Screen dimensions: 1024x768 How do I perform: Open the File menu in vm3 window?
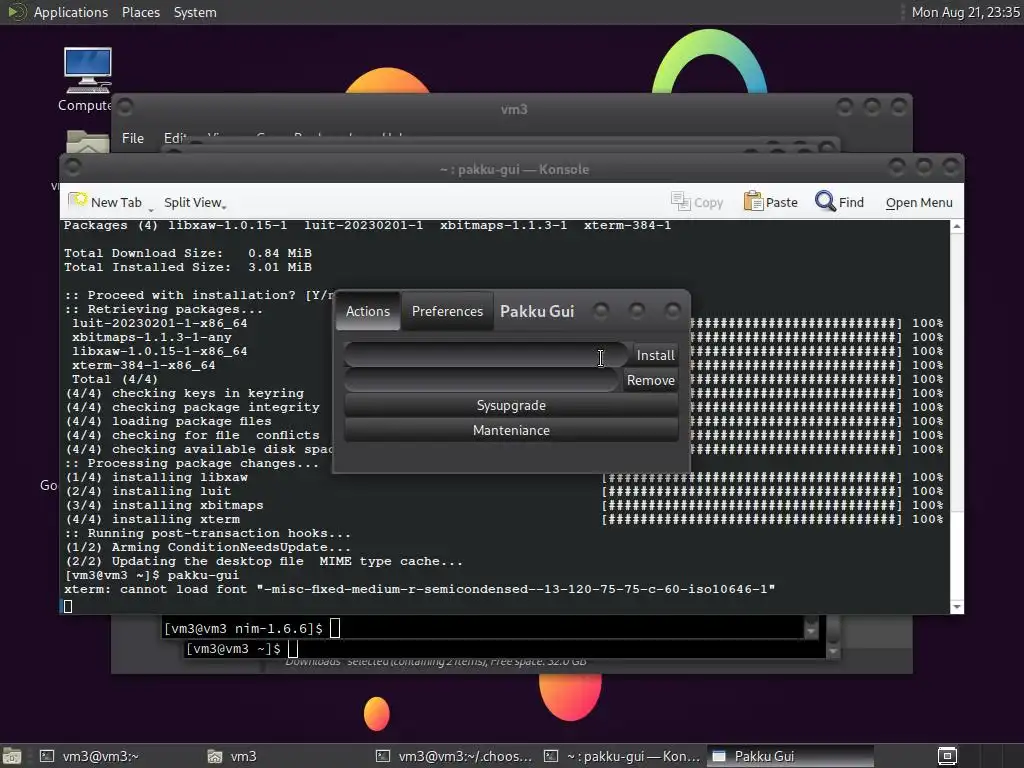pos(133,138)
